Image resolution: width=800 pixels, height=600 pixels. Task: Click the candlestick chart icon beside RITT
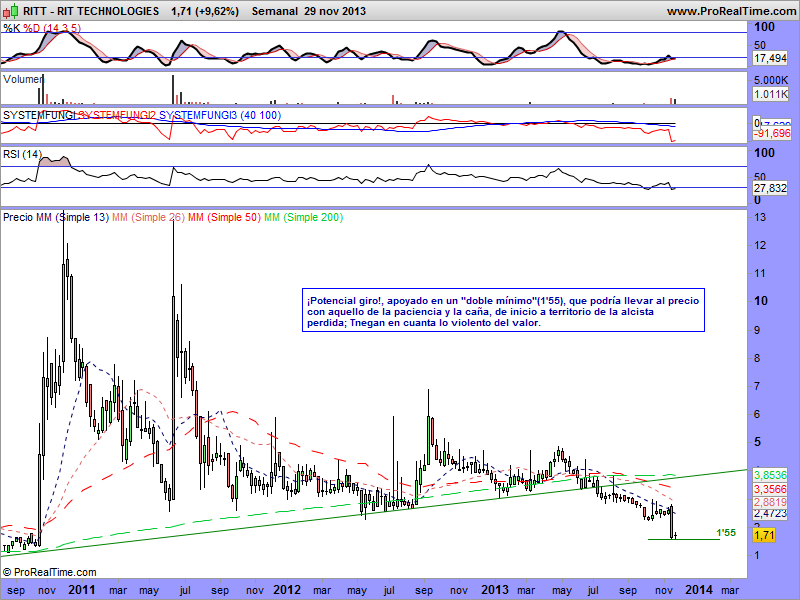pyautogui.click(x=11, y=11)
